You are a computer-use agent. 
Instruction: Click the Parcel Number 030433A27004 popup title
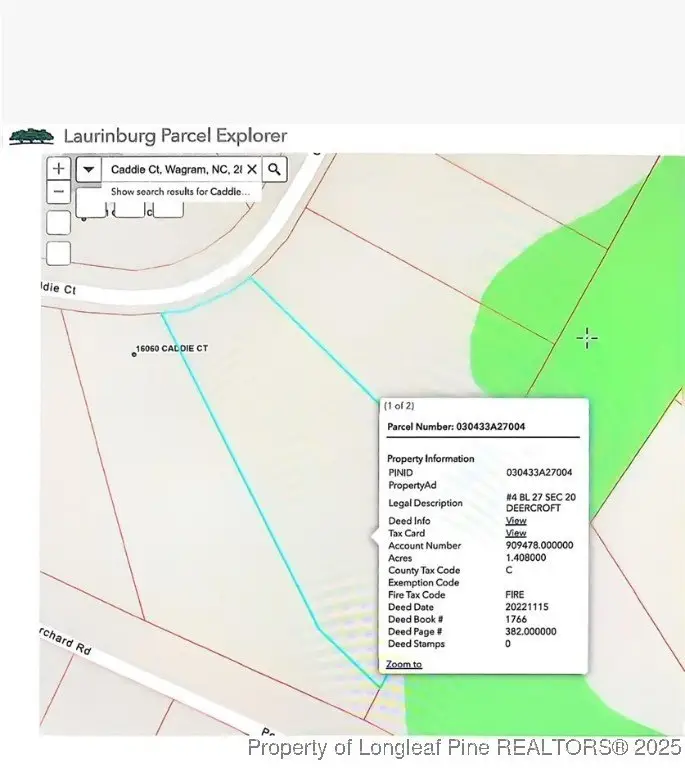coord(456,427)
